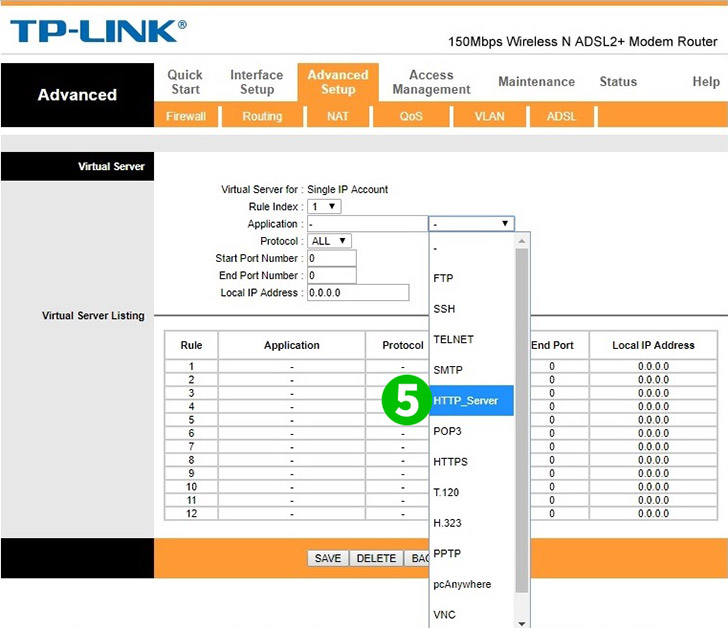This screenshot has width=728, height=628.
Task: Click the End Port column header
Action: tap(552, 345)
